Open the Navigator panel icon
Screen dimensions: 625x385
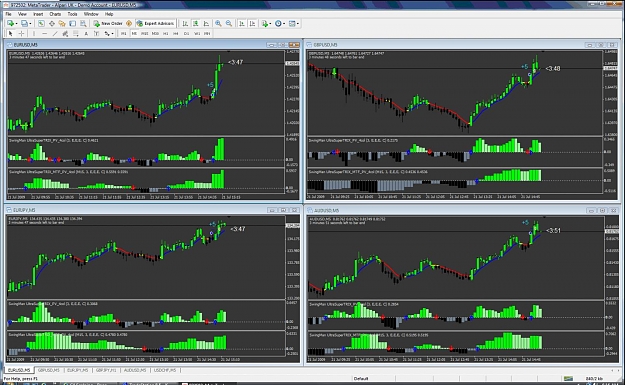pyautogui.click(x=62, y=24)
